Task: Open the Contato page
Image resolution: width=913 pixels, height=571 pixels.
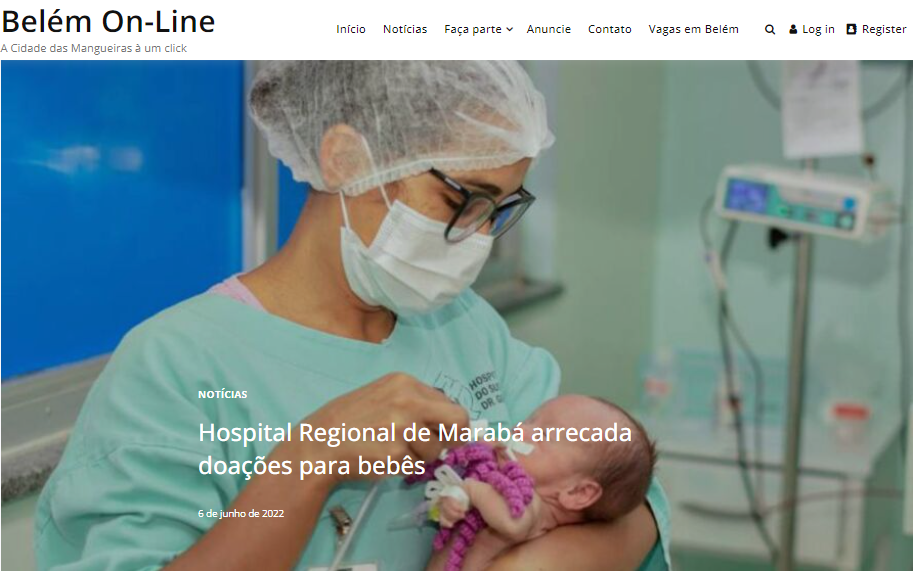Action: [610, 29]
